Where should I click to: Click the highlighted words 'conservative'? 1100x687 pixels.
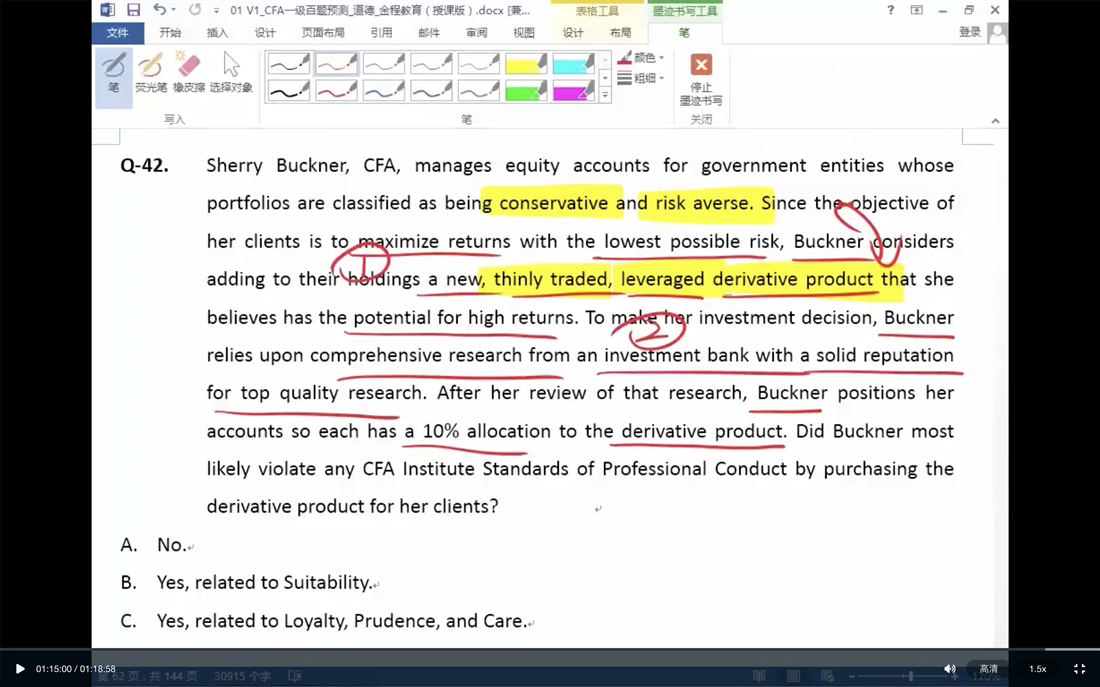[554, 204]
